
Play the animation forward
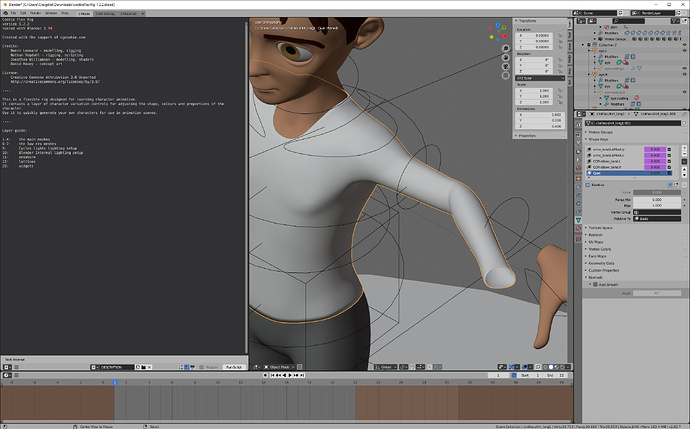click(290, 375)
